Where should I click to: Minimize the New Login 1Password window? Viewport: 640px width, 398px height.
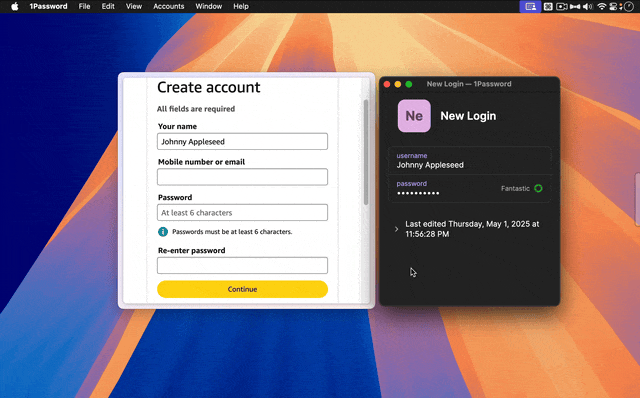398,84
